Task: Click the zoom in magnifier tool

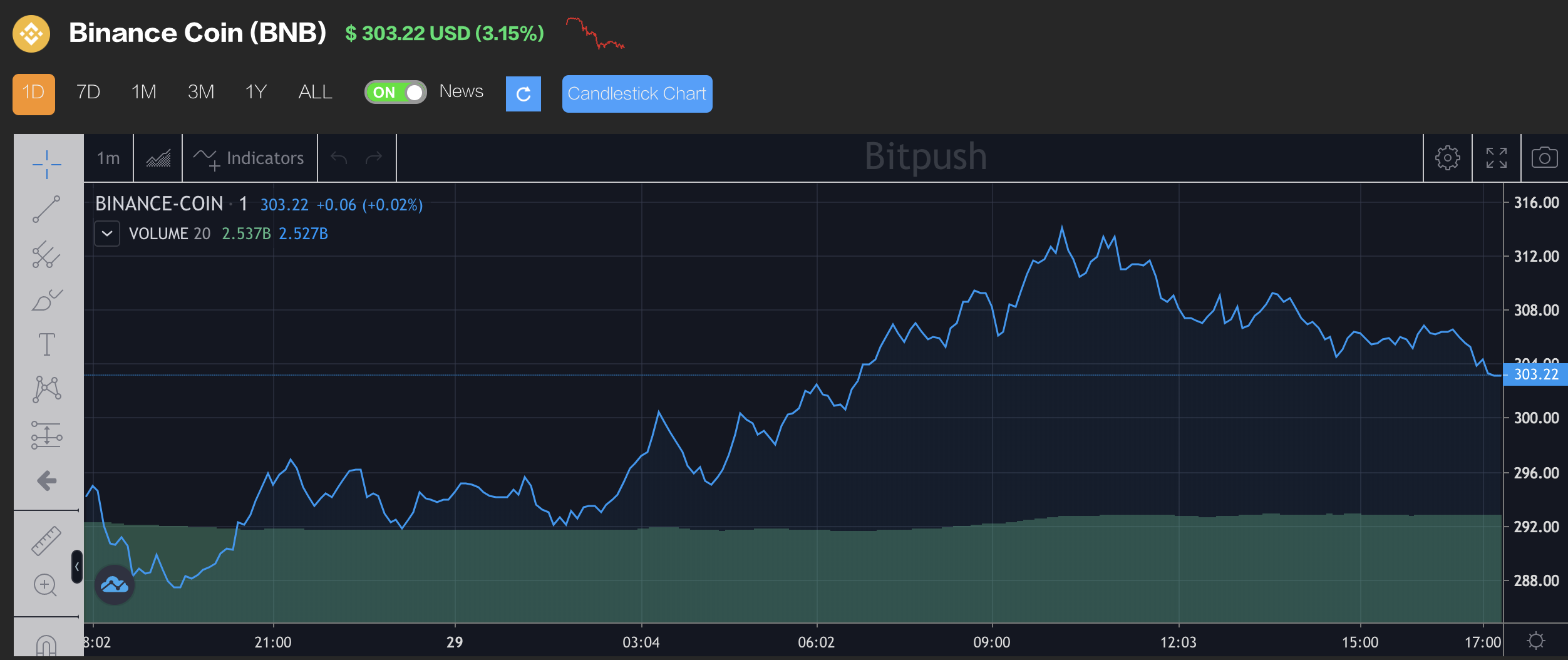Action: [x=45, y=585]
